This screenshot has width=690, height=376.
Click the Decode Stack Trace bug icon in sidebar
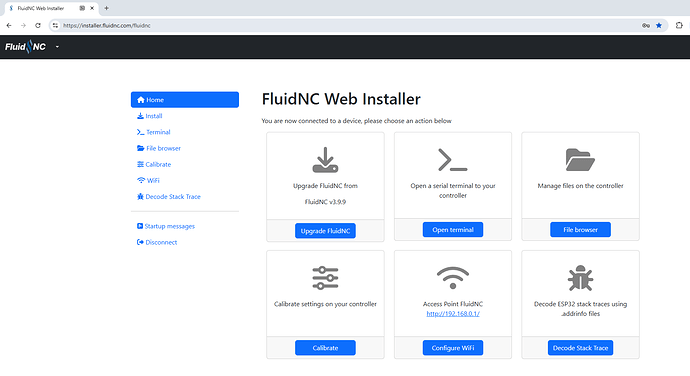pyautogui.click(x=140, y=197)
